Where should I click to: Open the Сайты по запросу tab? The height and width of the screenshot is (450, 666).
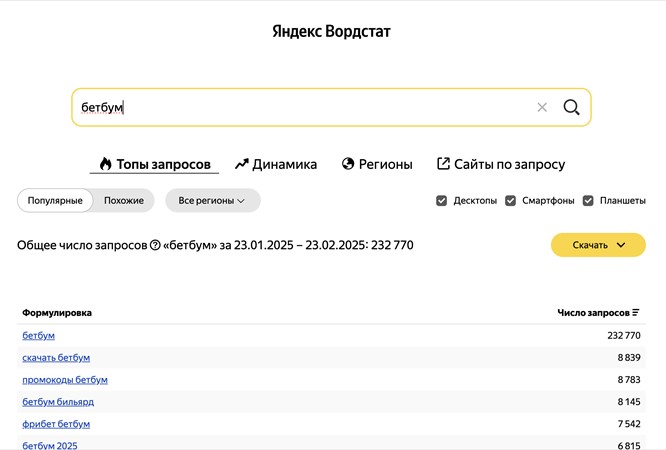point(501,164)
